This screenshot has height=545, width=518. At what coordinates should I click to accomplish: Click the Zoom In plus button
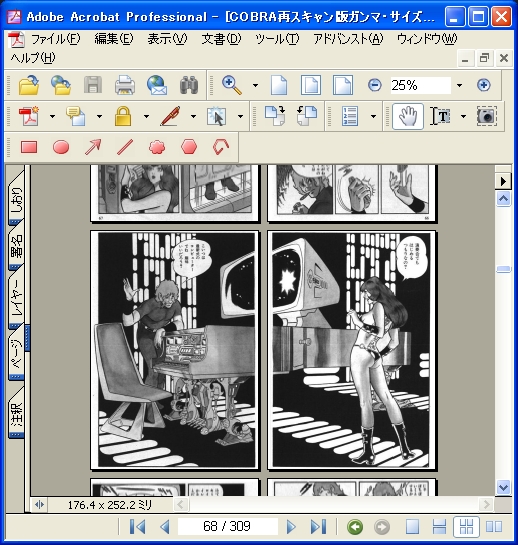click(x=484, y=85)
